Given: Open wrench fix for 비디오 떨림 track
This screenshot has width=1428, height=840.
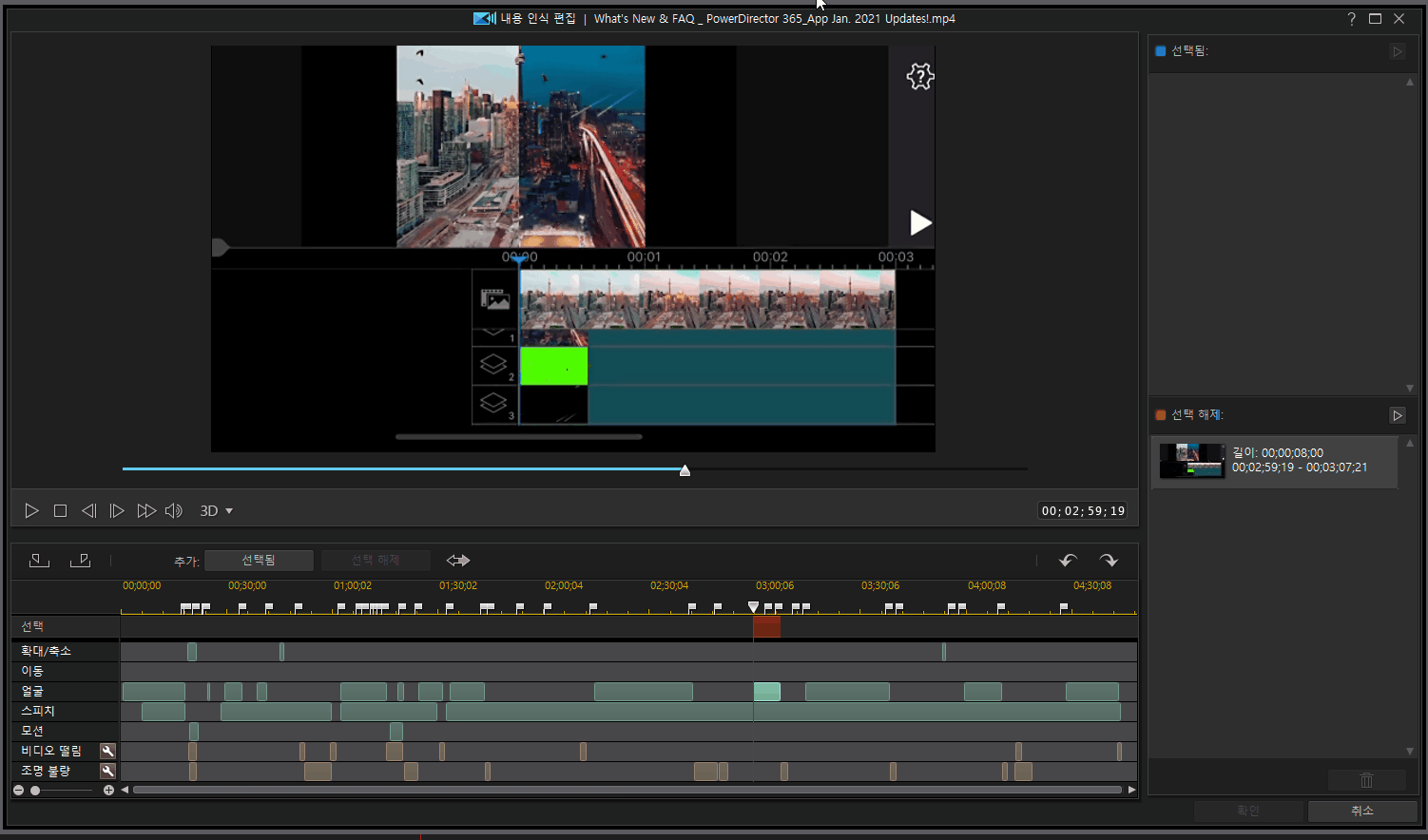Looking at the screenshot, I should click(107, 751).
